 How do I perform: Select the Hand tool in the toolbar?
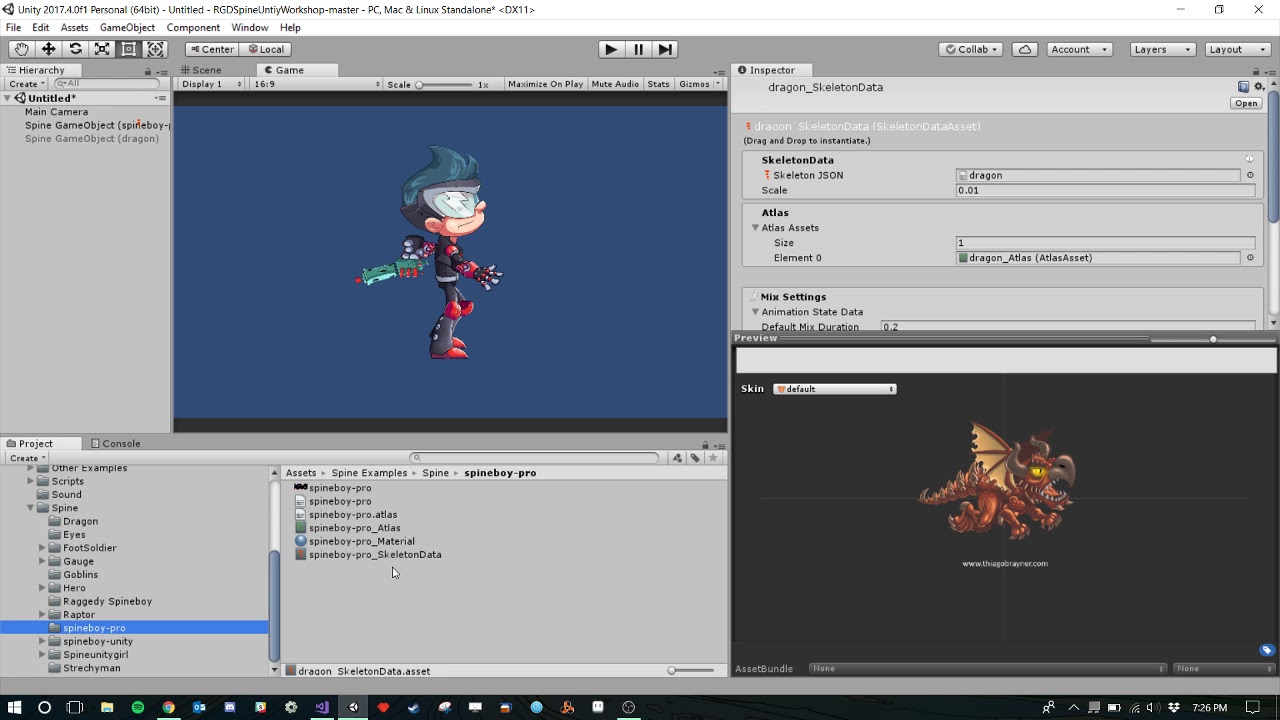coord(21,49)
